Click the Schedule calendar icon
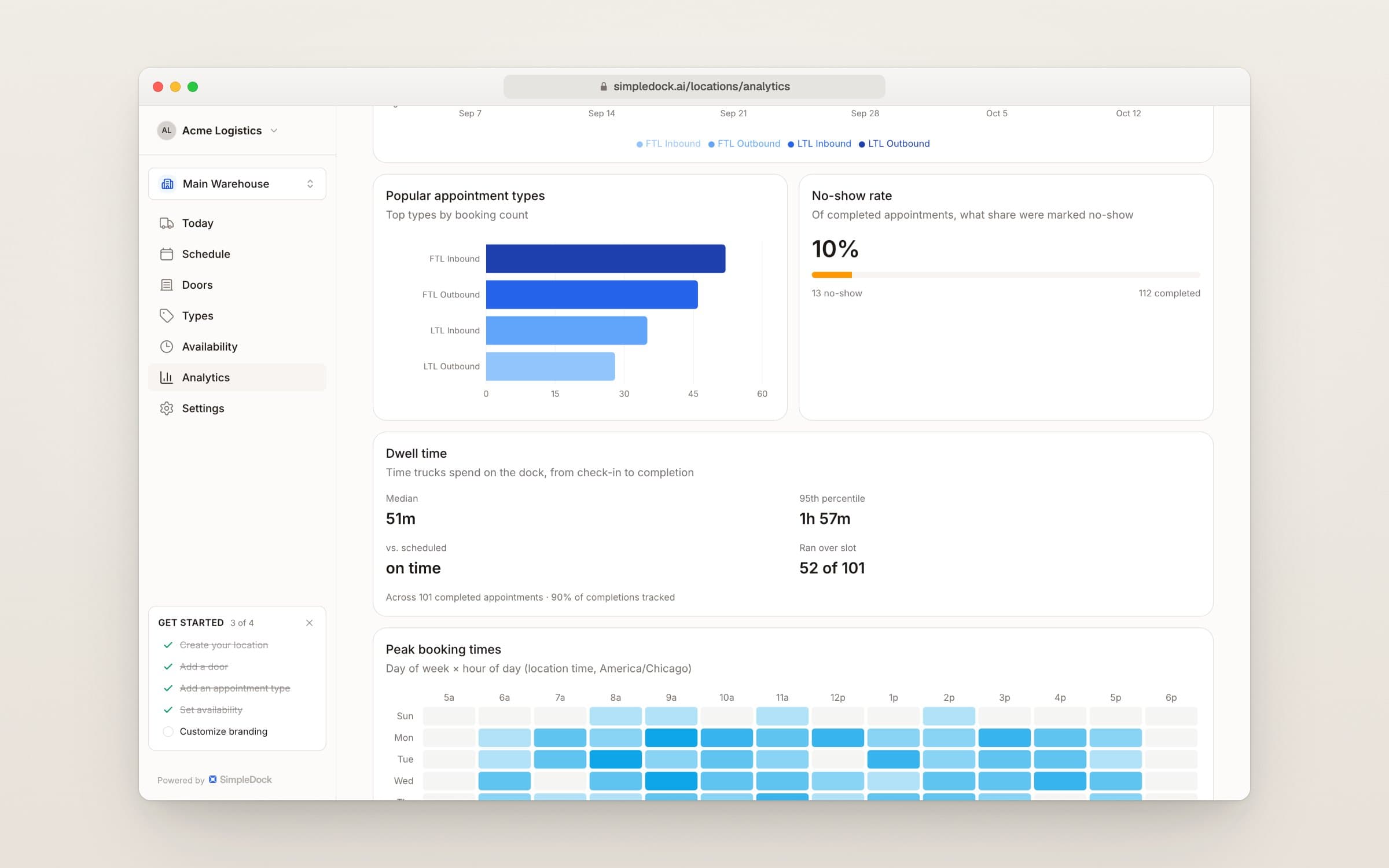 167,254
